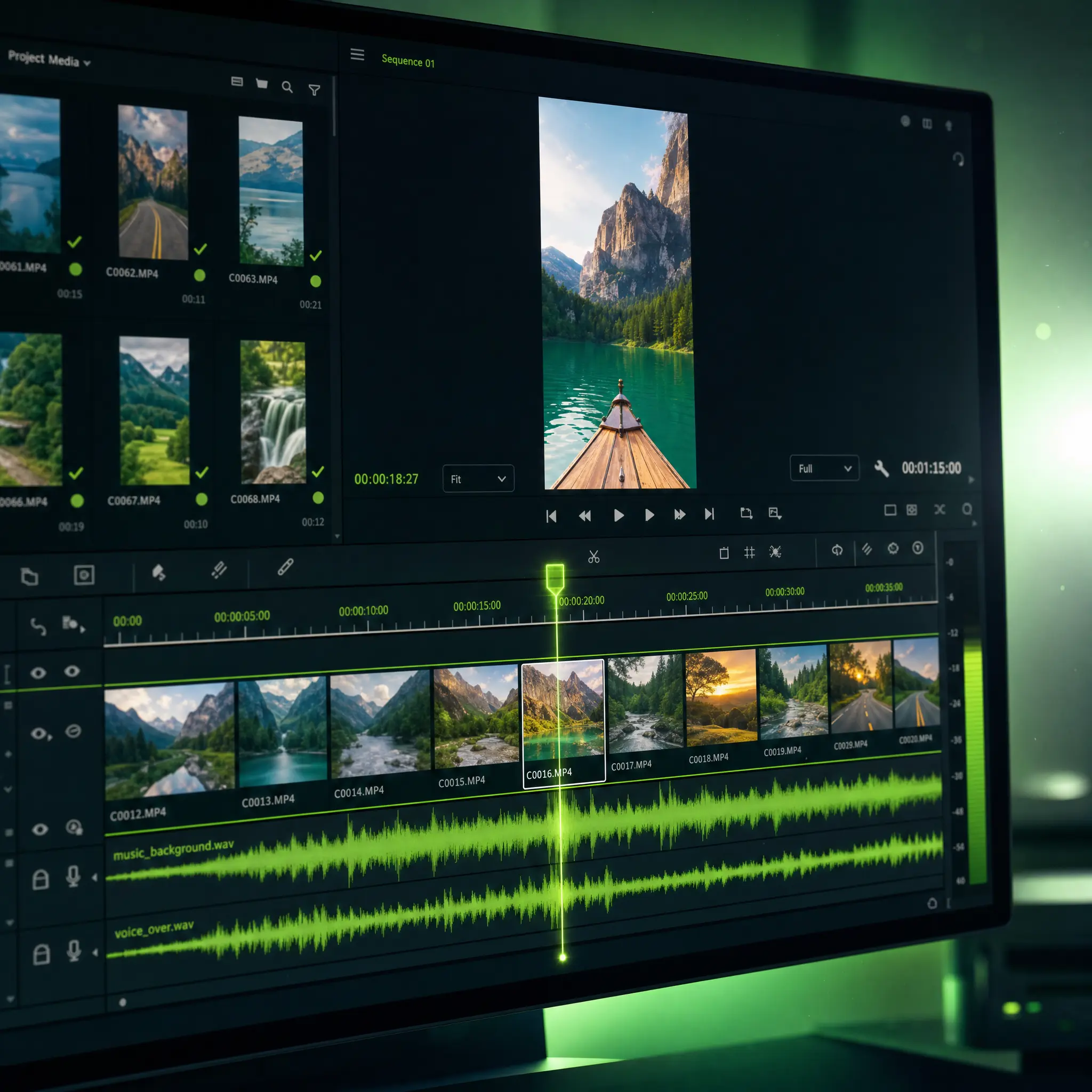The width and height of the screenshot is (1092, 1092).
Task: Expand the voice_over.wav track arrow
Action: point(95,952)
